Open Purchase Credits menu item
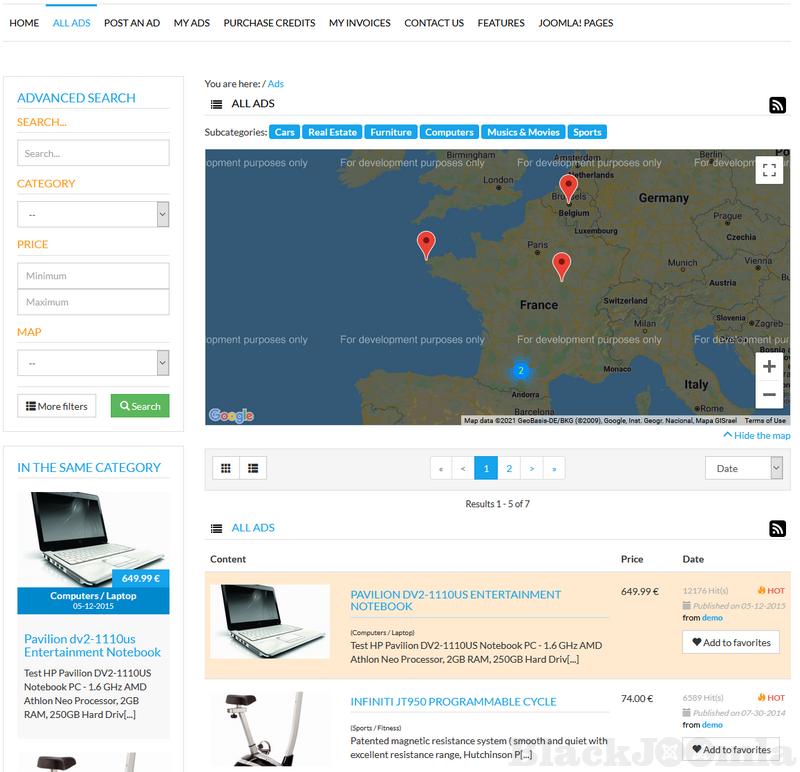800x772 pixels. [269, 23]
